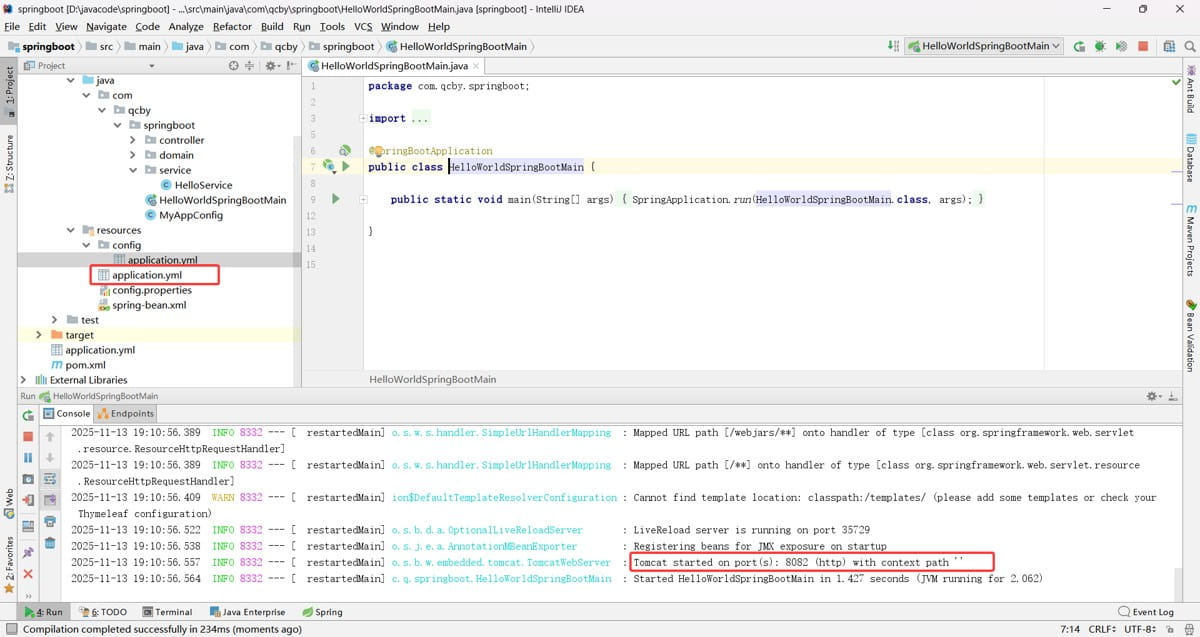Viewport: 1200px width, 637px height.
Task: Switch to the Endpoints tab
Action: tap(126, 413)
